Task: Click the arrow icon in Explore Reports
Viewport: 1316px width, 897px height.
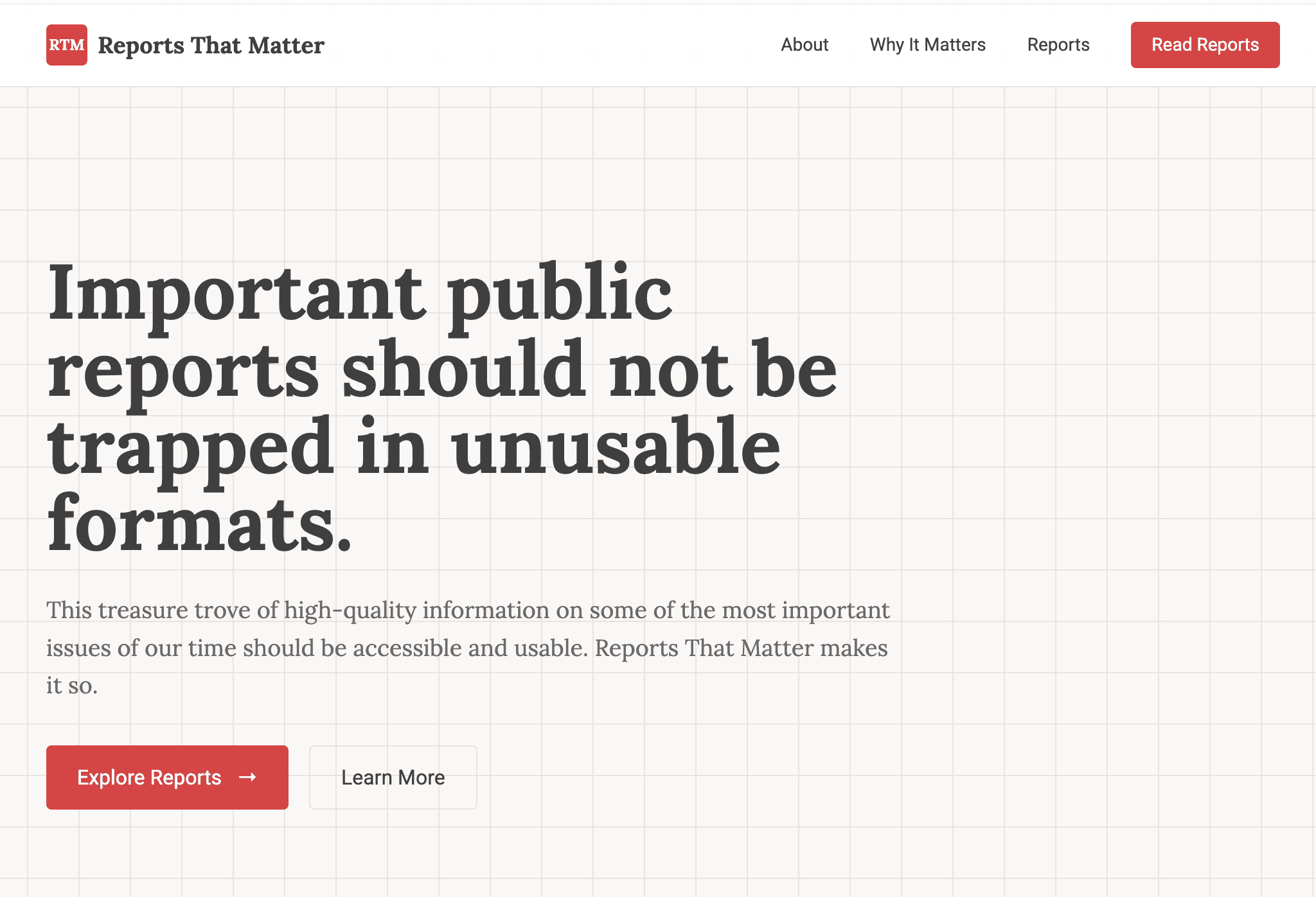Action: click(247, 777)
